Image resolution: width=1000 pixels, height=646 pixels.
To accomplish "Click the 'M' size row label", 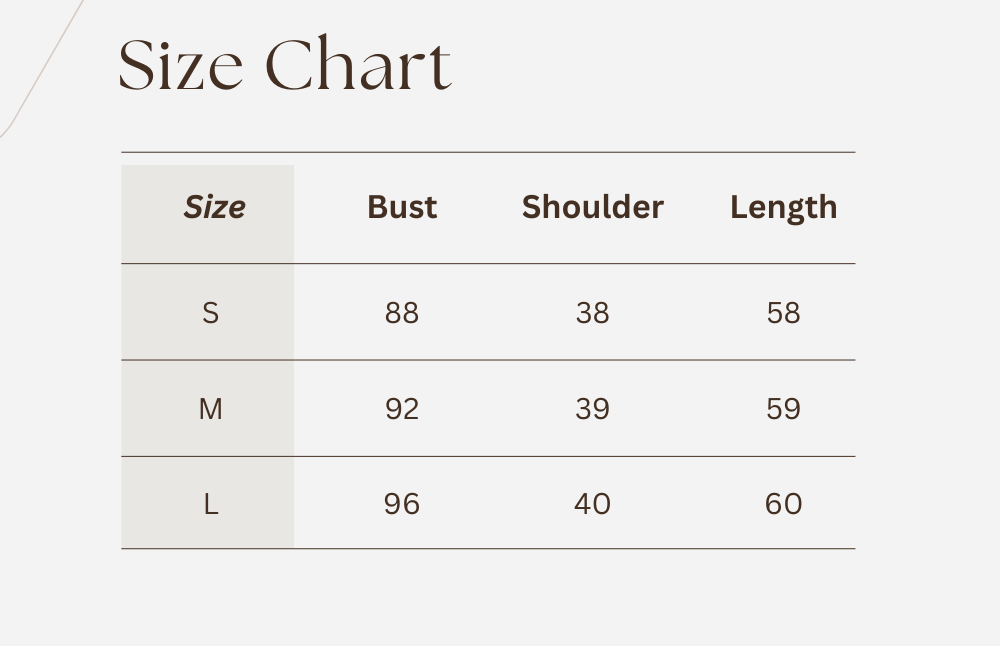I will point(210,409).
